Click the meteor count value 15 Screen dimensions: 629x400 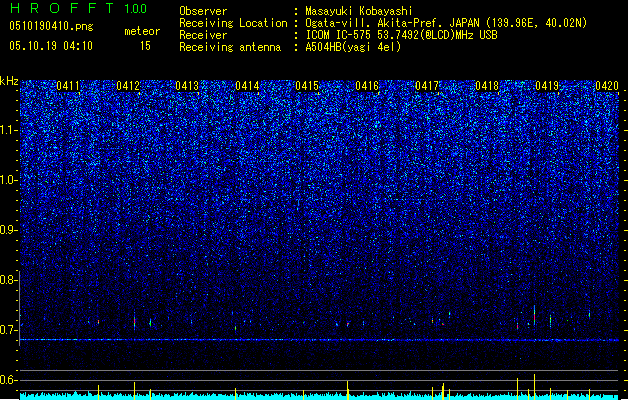click(x=145, y=46)
